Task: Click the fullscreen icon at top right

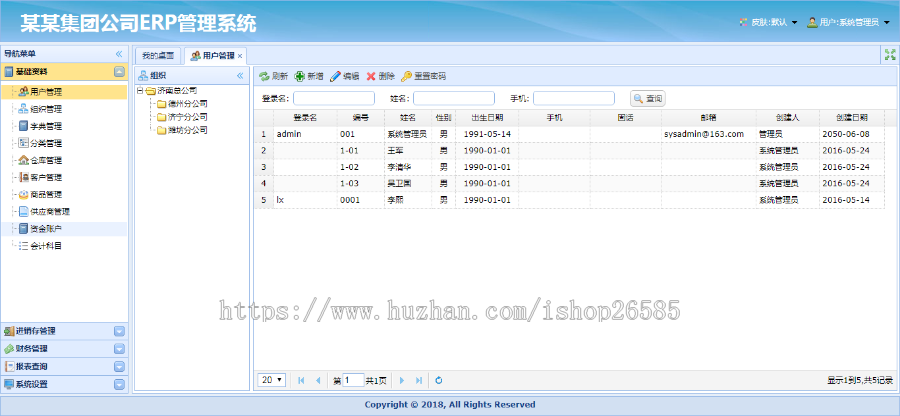Action: coord(889,55)
